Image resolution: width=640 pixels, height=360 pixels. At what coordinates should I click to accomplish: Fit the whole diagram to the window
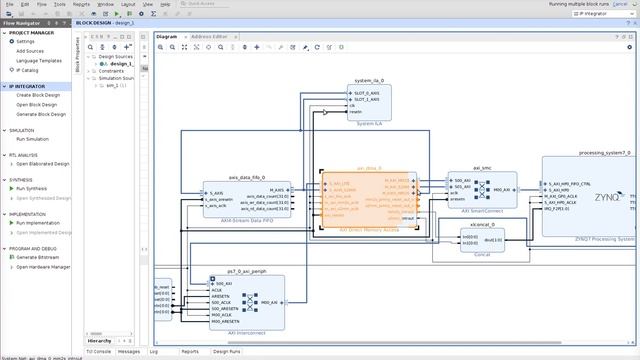[184, 47]
